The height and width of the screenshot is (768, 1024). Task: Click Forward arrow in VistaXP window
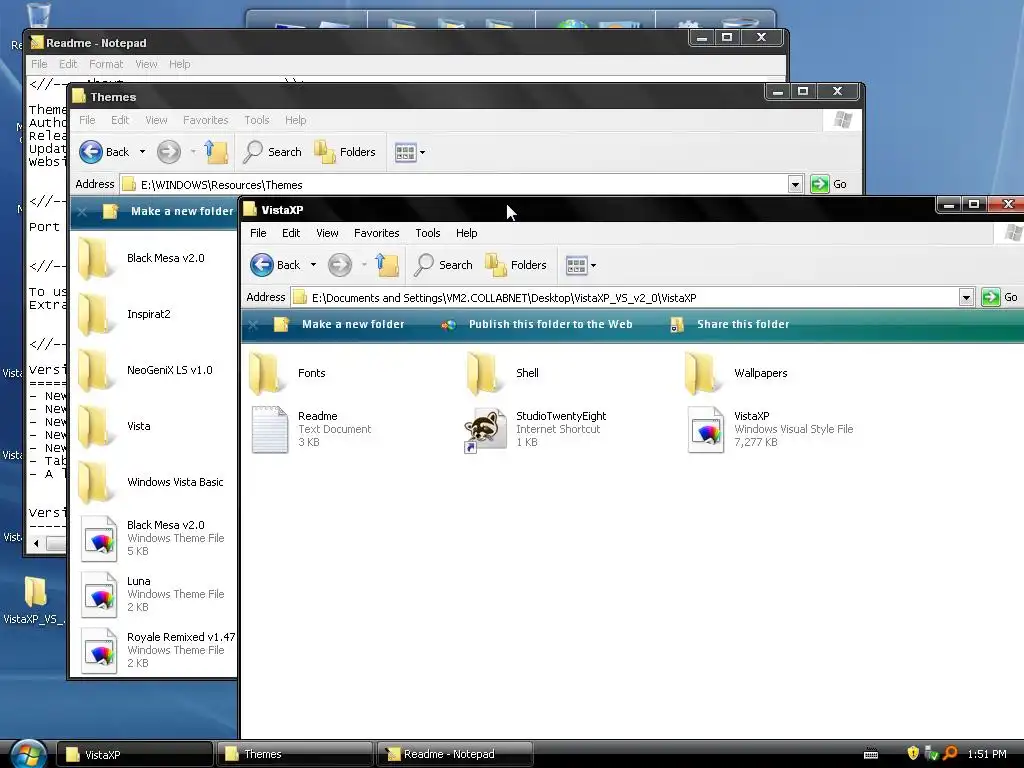[x=340, y=265]
